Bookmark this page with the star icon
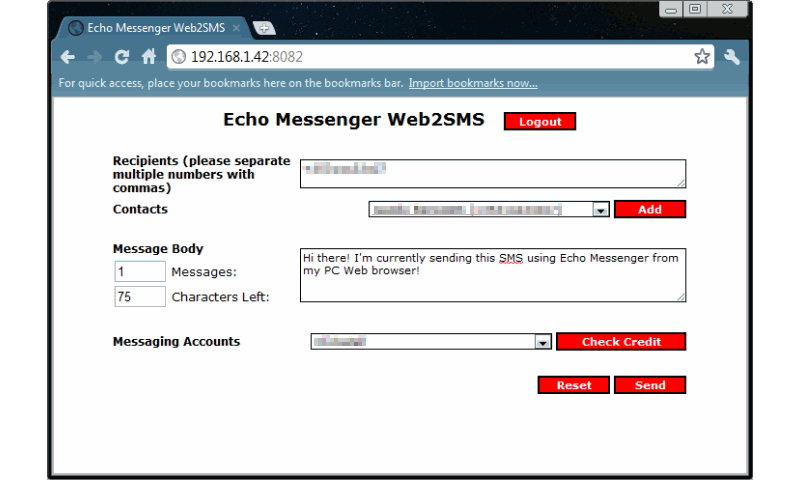Screen dimensions: 800x480 tap(702, 56)
